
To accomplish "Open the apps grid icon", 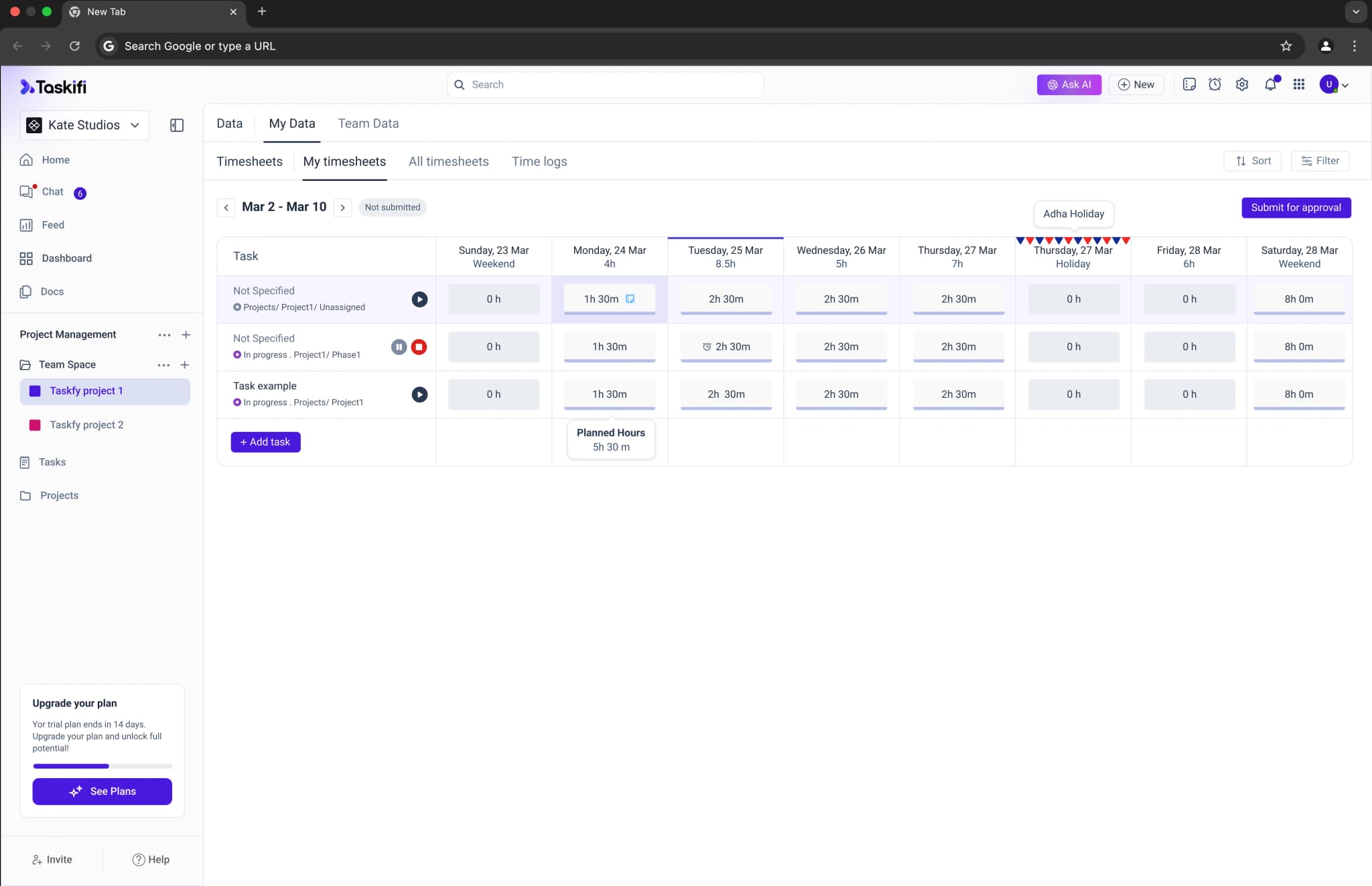I will tap(1298, 84).
